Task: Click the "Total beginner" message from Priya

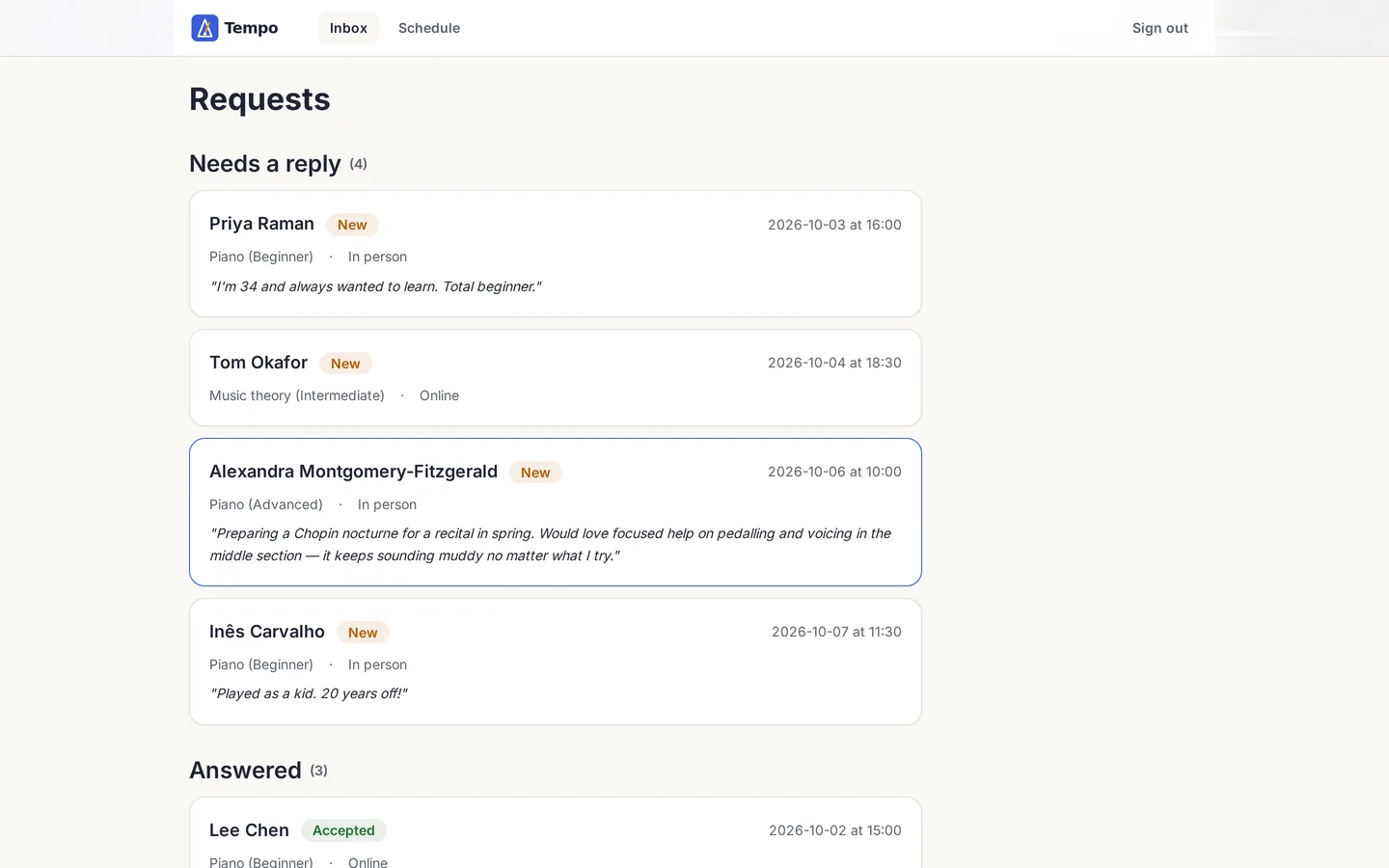Action: tap(375, 286)
